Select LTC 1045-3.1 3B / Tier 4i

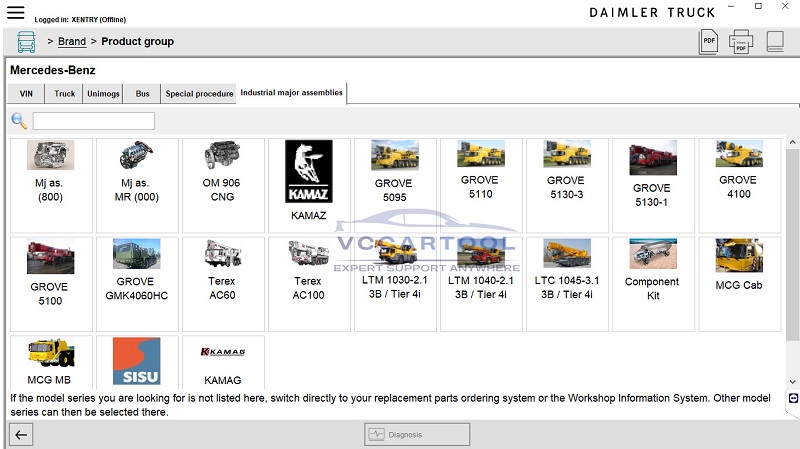567,284
